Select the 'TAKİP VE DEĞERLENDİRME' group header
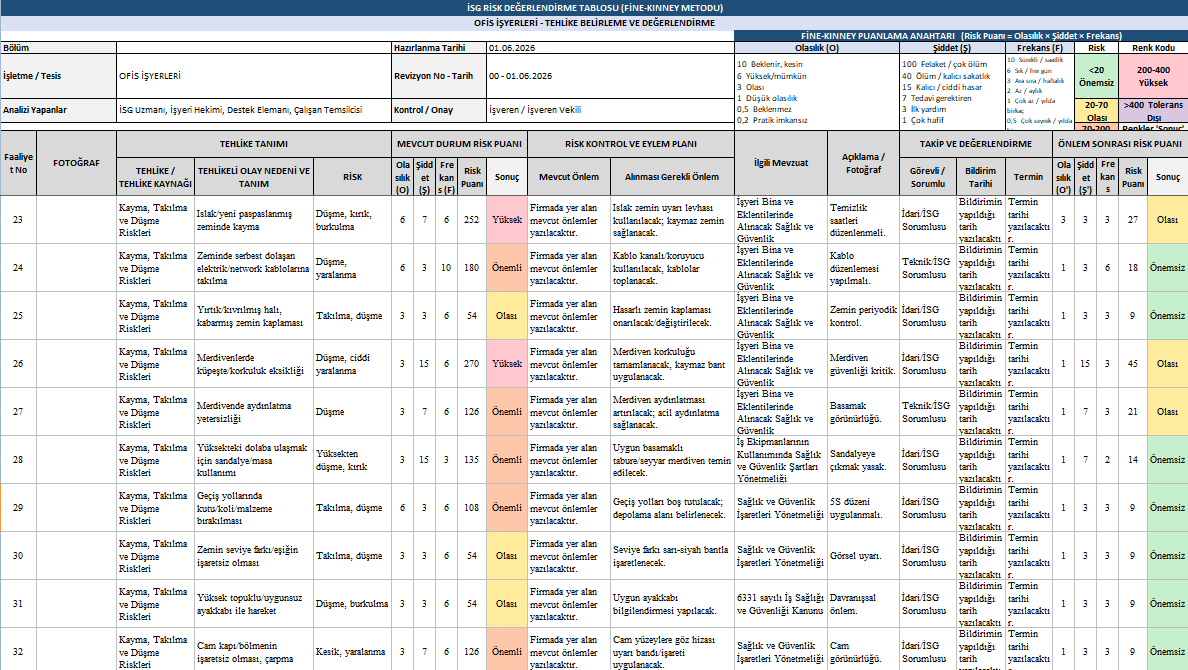The image size is (1188, 670). click(x=976, y=143)
